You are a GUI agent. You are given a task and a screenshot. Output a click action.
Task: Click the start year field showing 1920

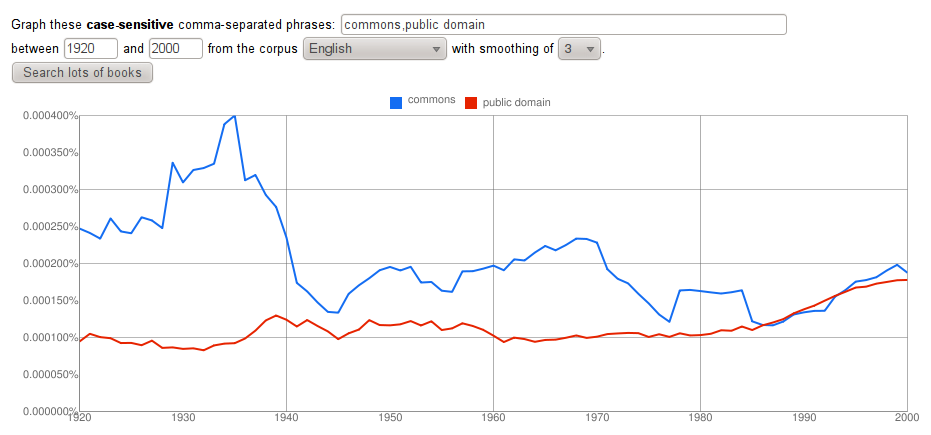coord(91,48)
